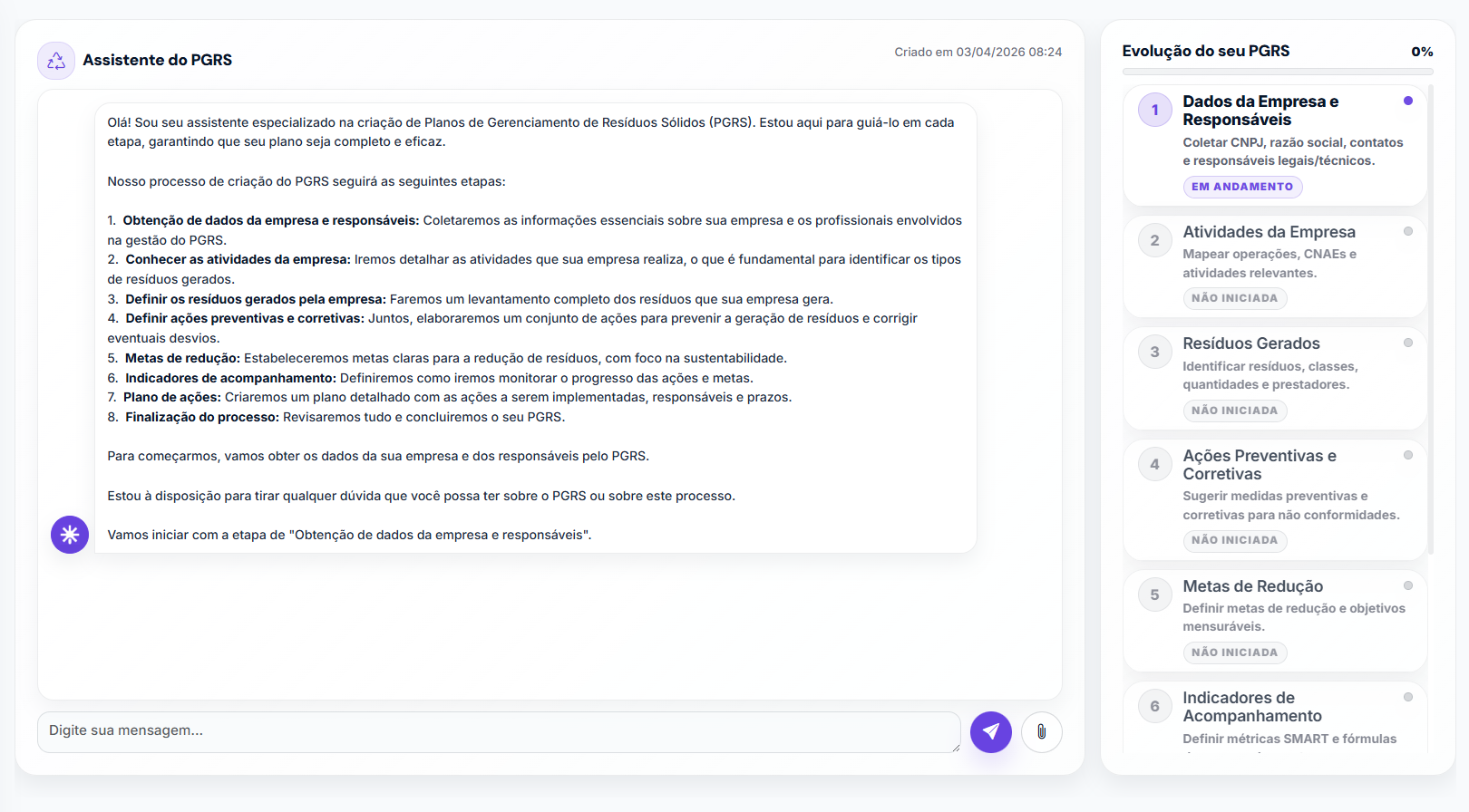Click the 'Evolução do seu PGRS' heading

point(1206,52)
